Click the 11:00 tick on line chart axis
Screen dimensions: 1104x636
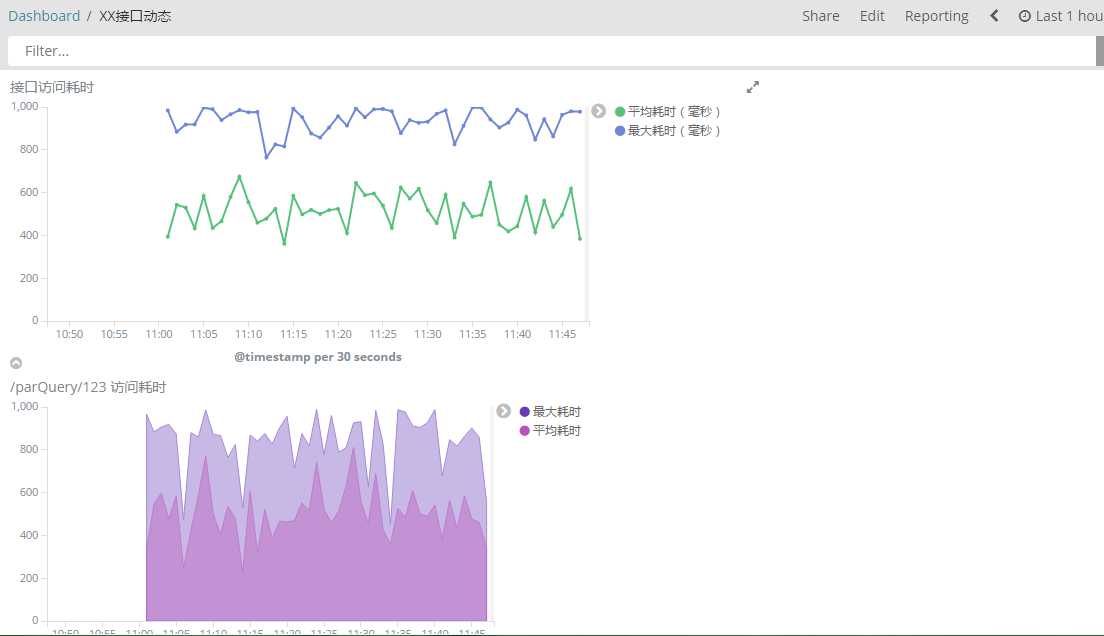pyautogui.click(x=159, y=334)
